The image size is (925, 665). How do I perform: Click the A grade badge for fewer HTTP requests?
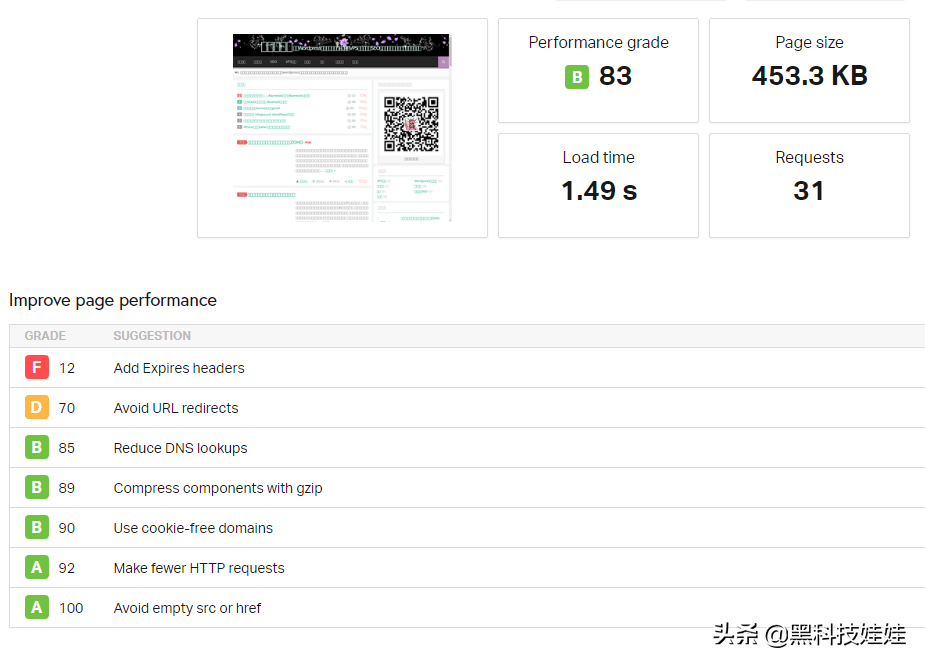37,568
